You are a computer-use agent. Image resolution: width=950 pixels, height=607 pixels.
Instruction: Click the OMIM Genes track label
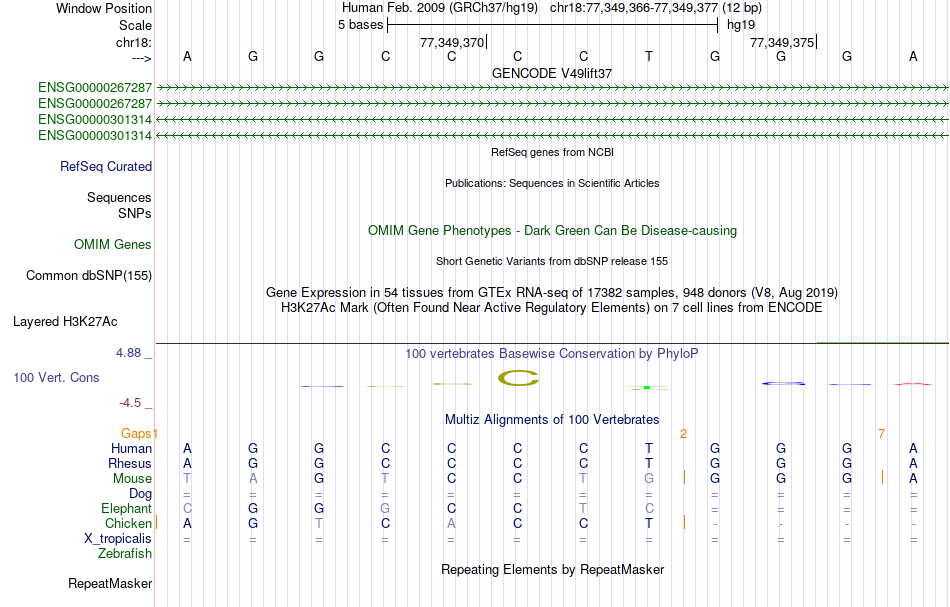coord(113,245)
